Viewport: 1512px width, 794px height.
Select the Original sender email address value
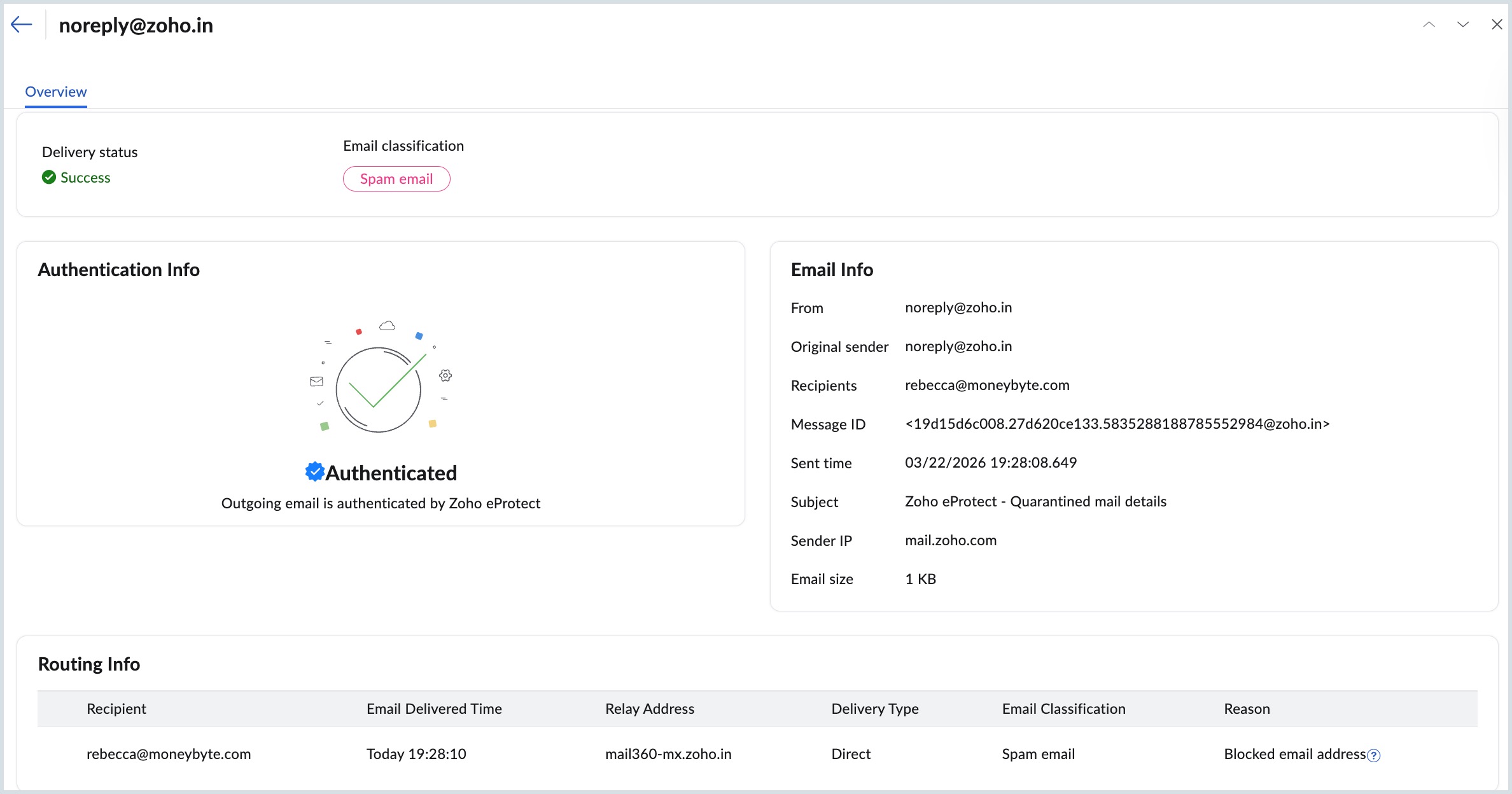coord(958,347)
